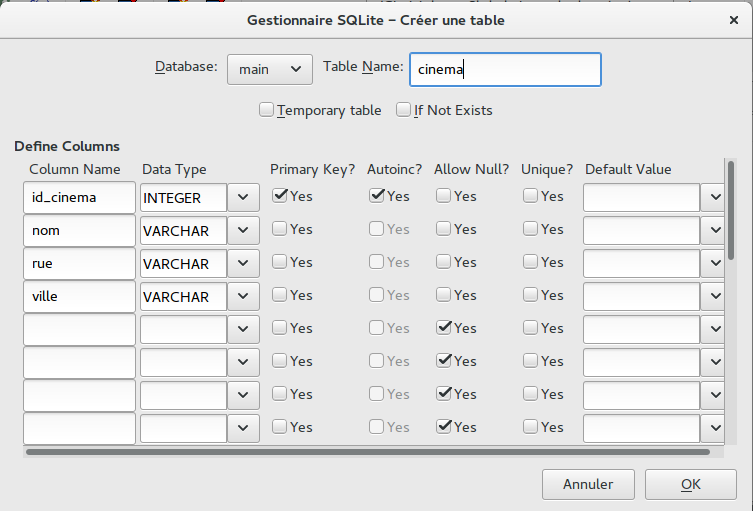Uncheck Primary Key for id_cinema row

(x=280, y=196)
